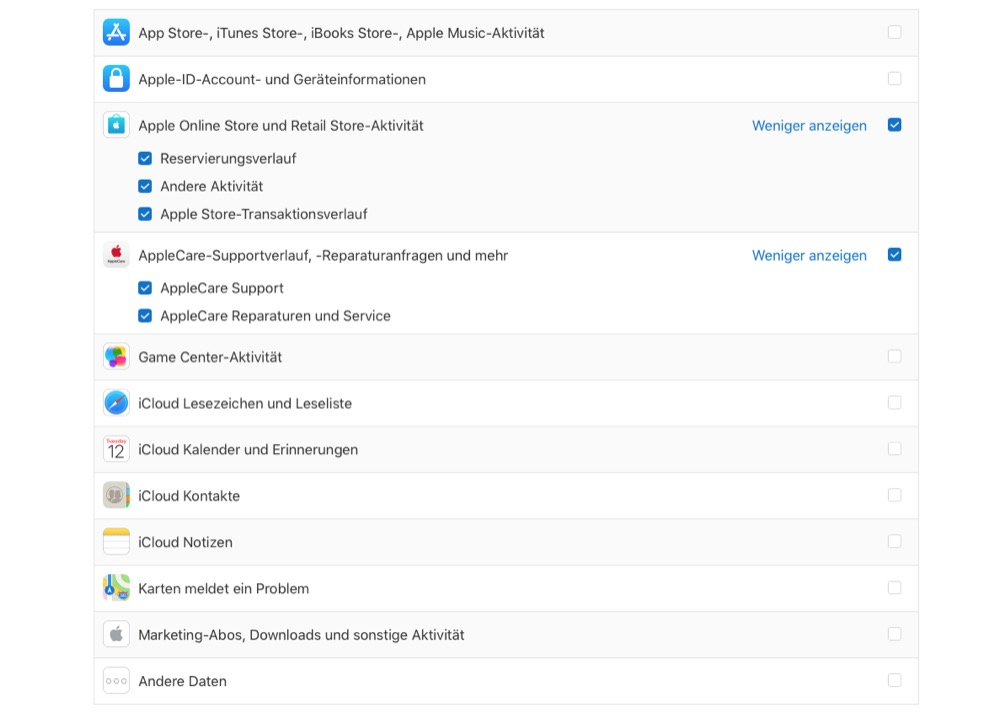Viewport: 1000px width, 719px height.
Task: Click the iCloud Notizen text
Action: pos(186,542)
